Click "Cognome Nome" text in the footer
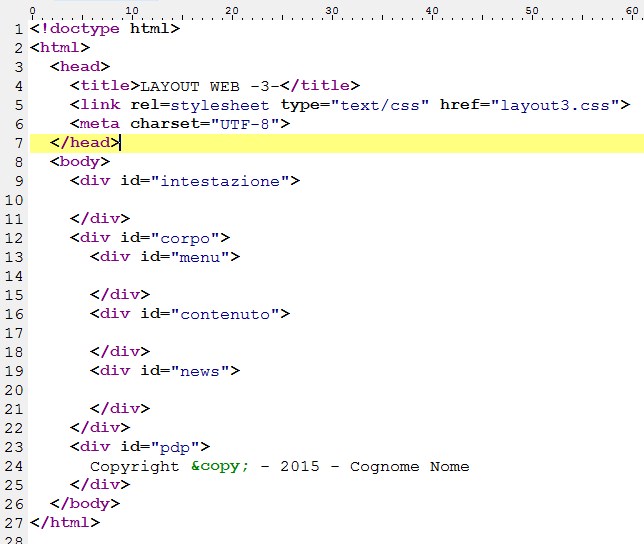 (x=409, y=466)
